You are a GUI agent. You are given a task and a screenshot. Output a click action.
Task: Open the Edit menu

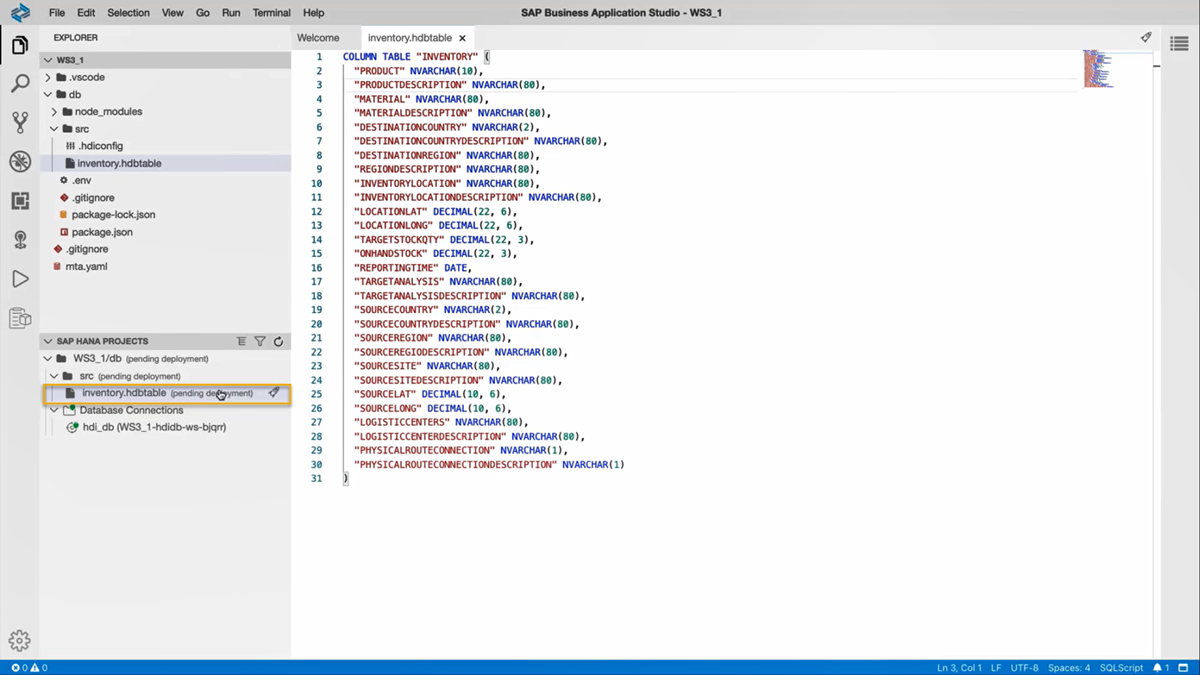pos(86,13)
